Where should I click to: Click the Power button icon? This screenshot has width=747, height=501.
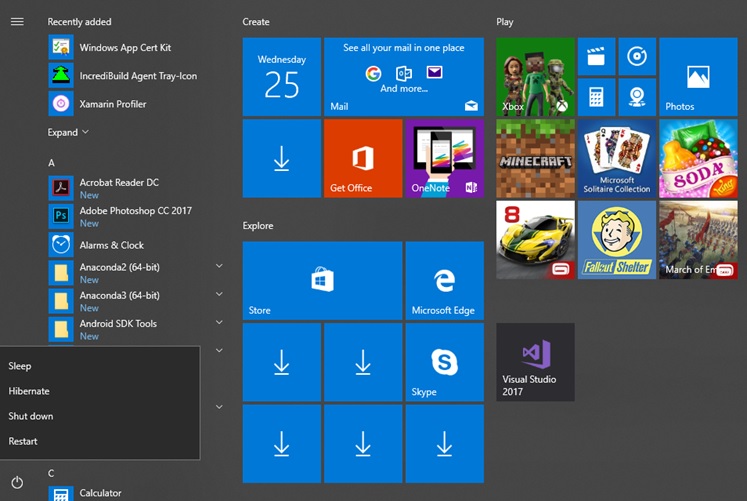click(17, 482)
